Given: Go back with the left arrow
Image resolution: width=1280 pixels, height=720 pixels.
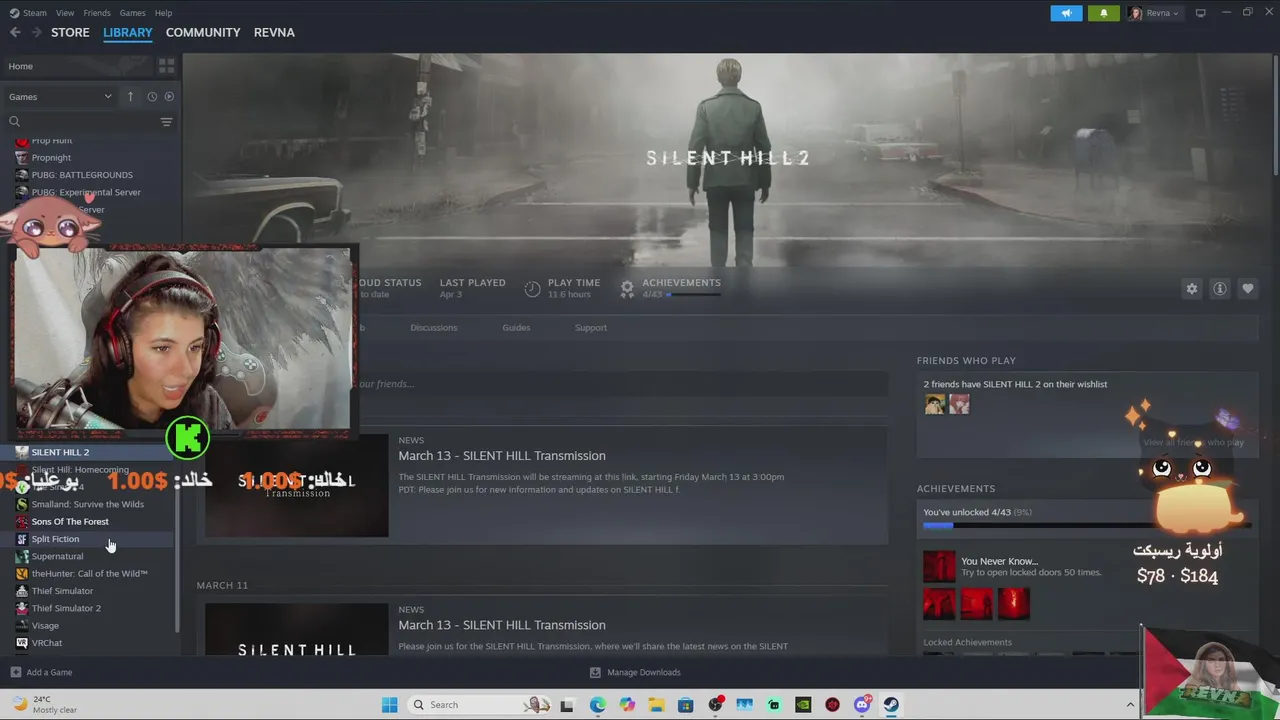Looking at the screenshot, I should click(15, 32).
